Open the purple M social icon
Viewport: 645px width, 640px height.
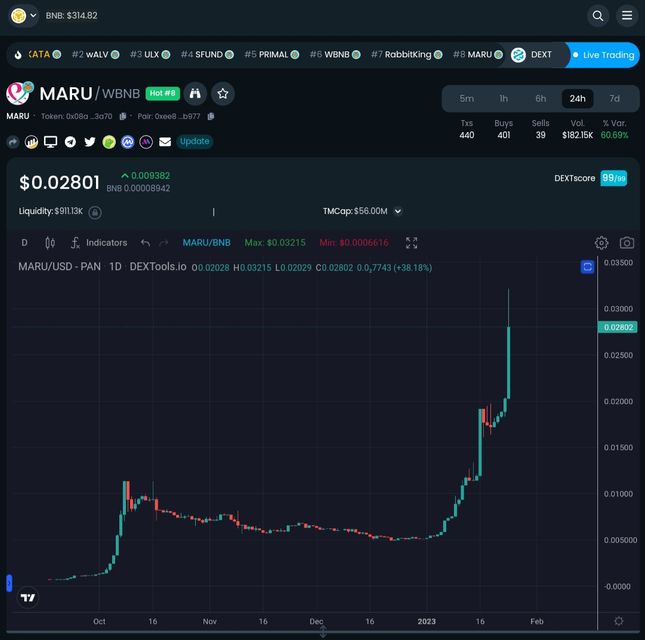tap(146, 142)
